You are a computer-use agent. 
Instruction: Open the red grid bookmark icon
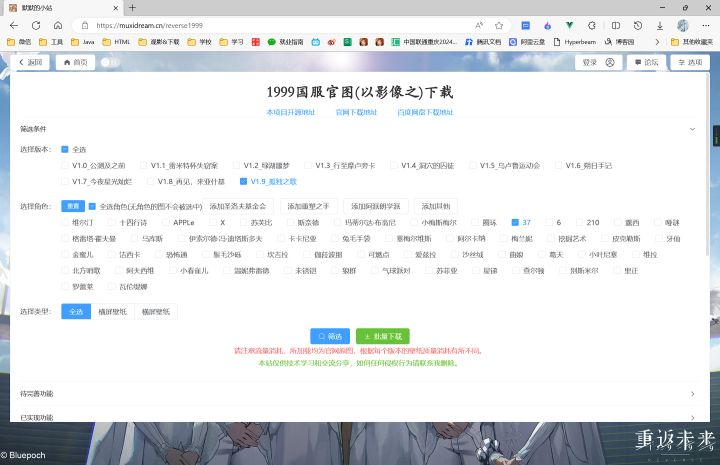coord(256,42)
